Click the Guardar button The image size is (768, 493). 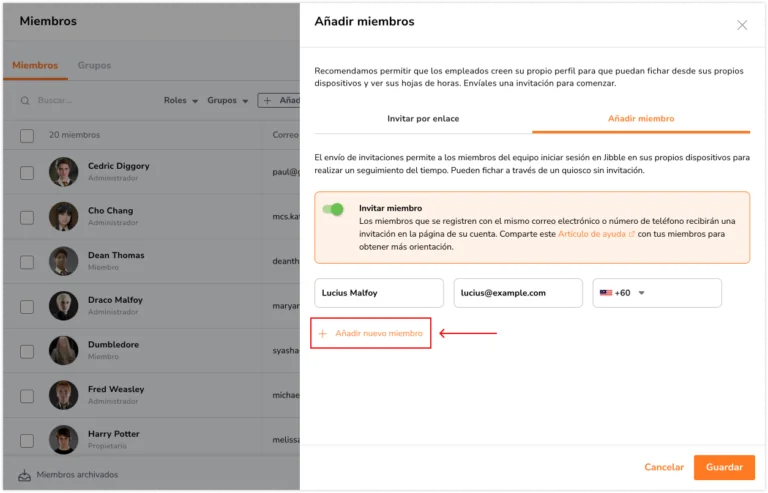click(724, 467)
